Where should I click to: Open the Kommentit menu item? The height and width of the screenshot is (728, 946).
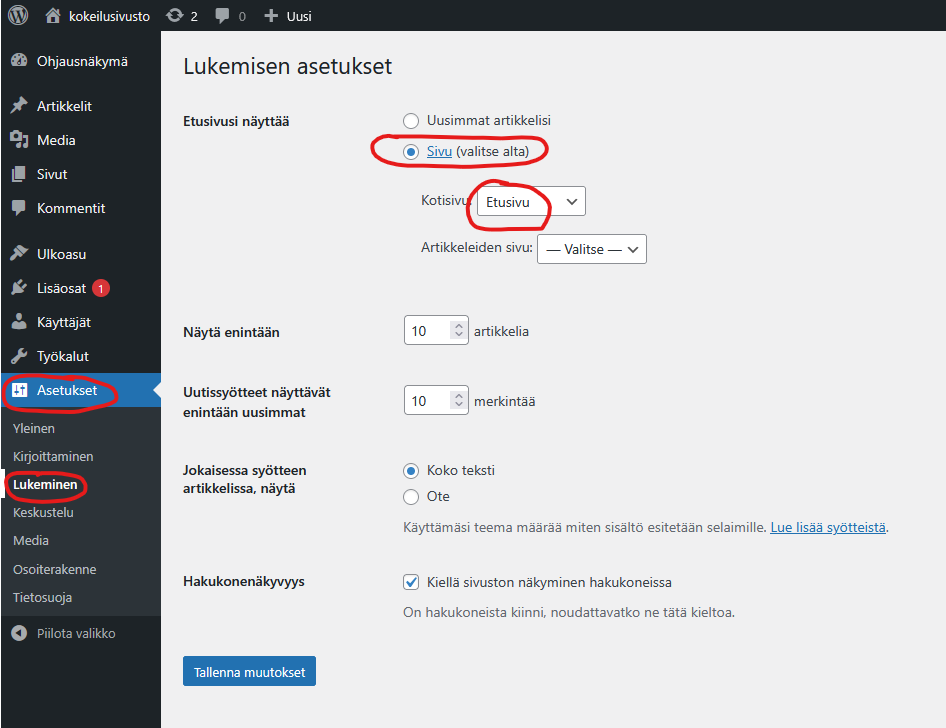point(71,208)
